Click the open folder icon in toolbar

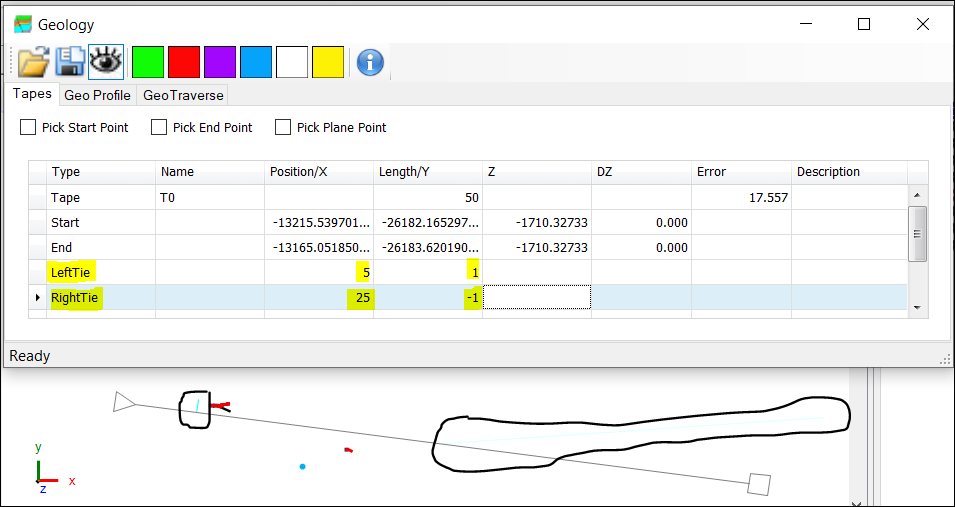pyautogui.click(x=33, y=62)
